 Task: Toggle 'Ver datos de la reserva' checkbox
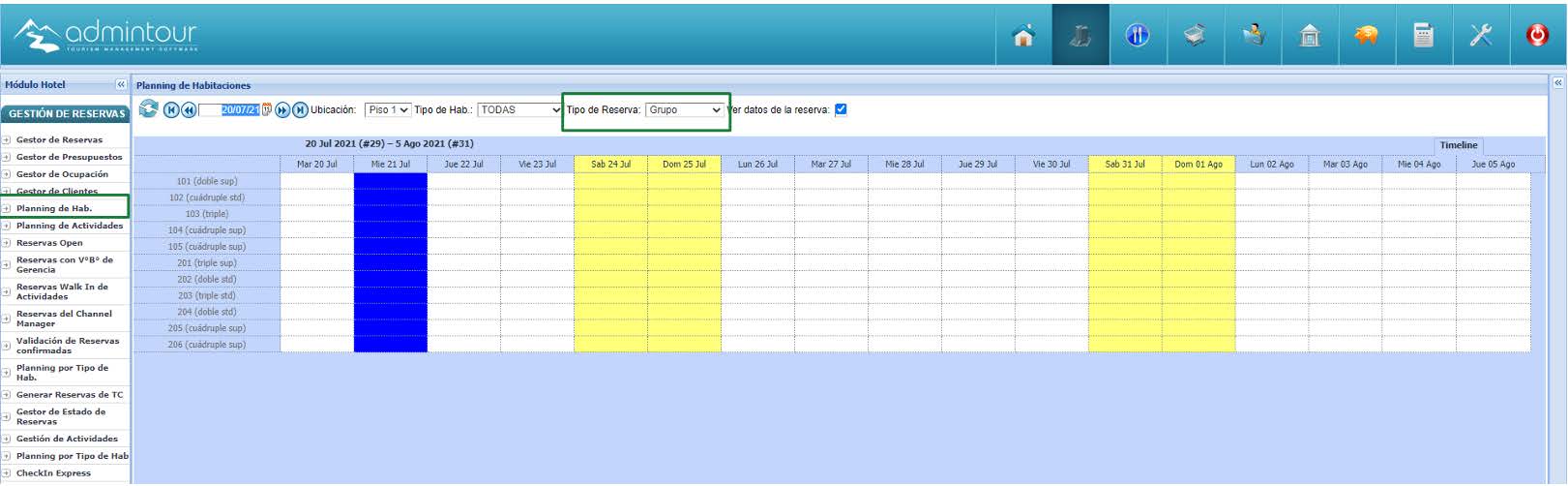coord(841,109)
